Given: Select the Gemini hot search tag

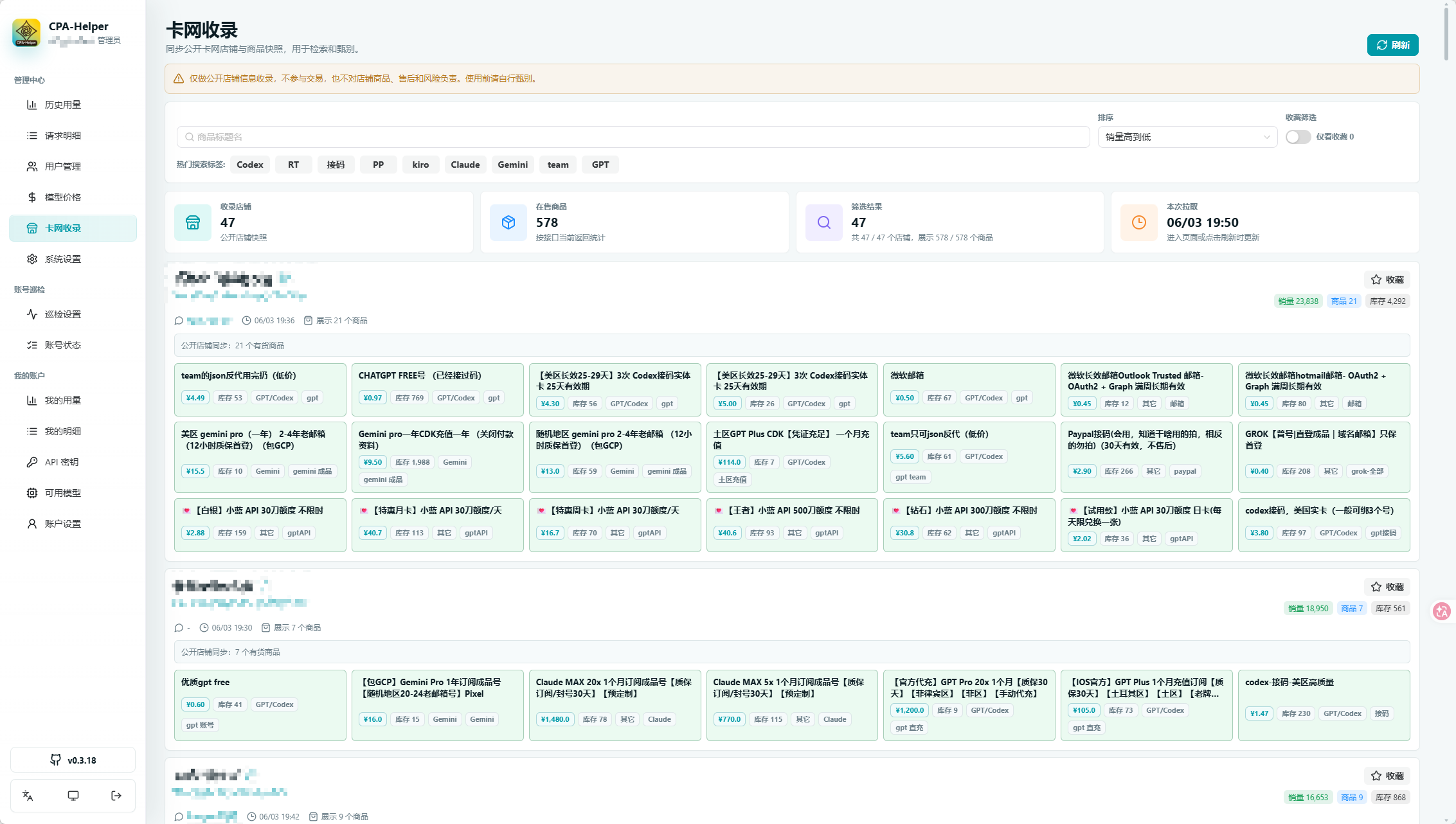Looking at the screenshot, I should coord(512,165).
